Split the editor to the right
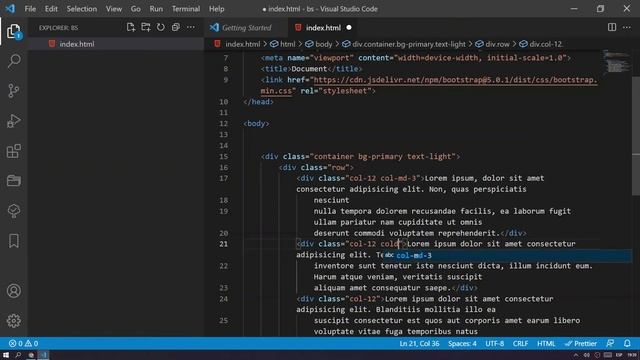Viewport: 640px width, 360px height. [x=612, y=27]
